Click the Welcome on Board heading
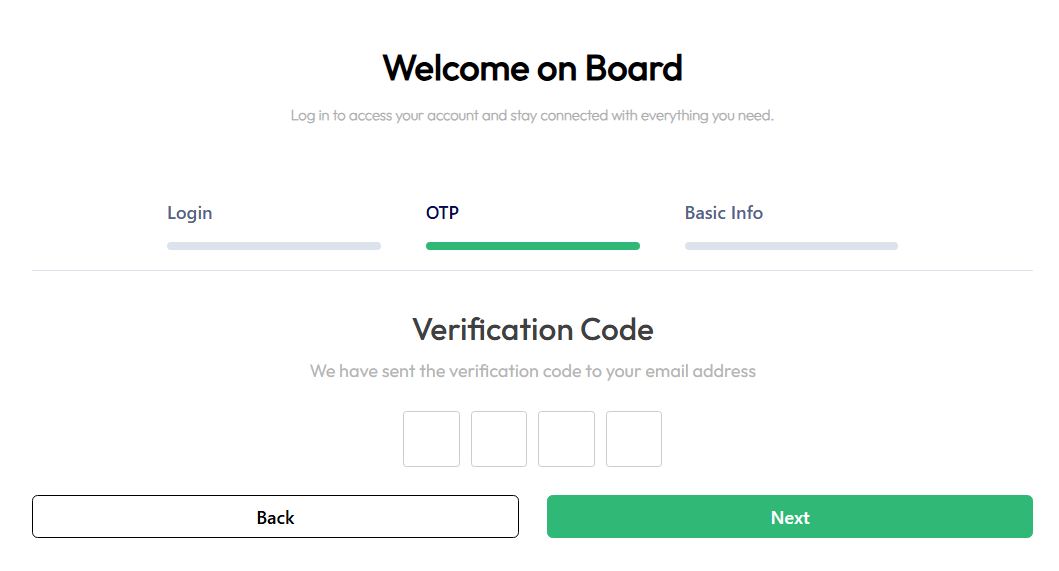The width and height of the screenshot is (1059, 571). point(532,68)
